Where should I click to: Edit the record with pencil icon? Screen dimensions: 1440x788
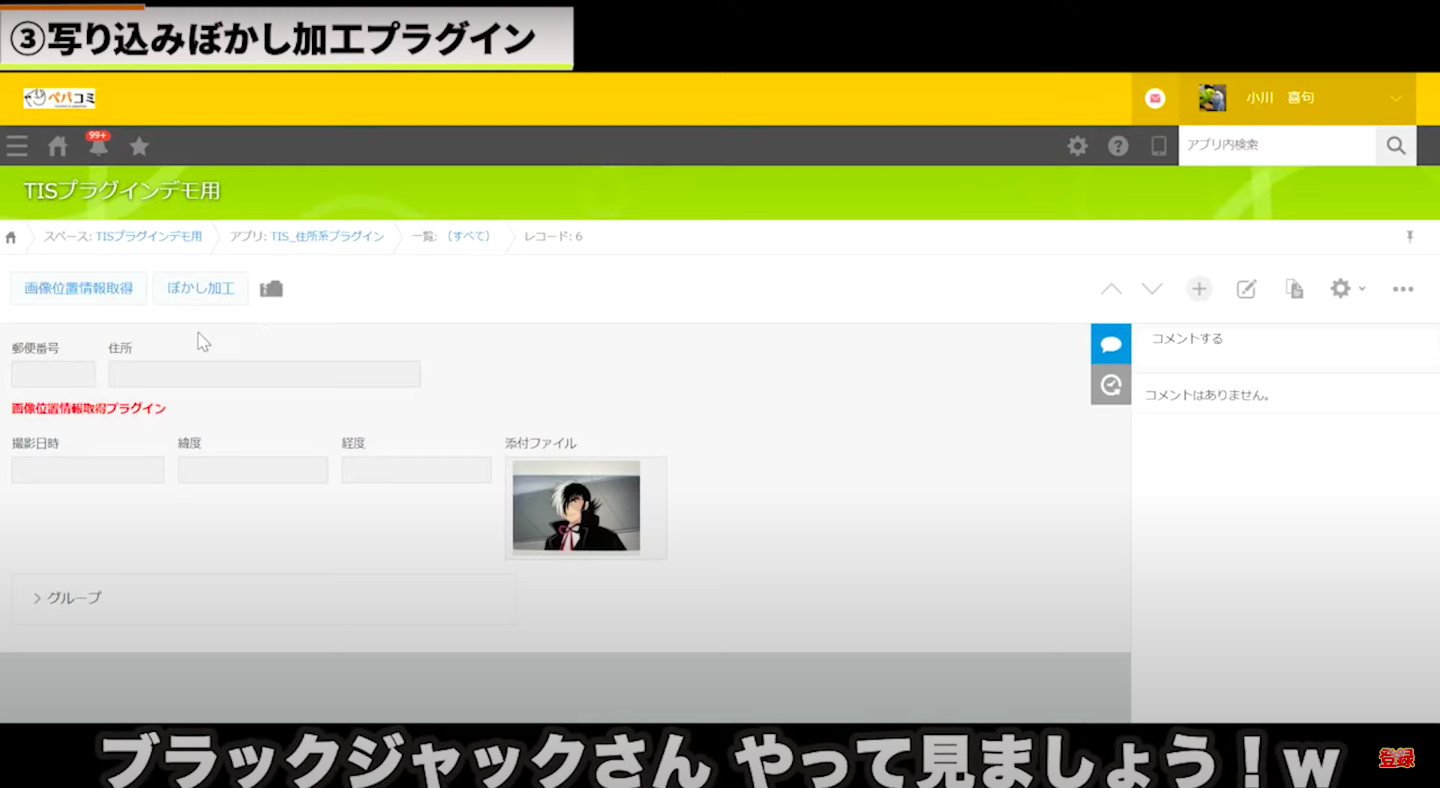1246,289
